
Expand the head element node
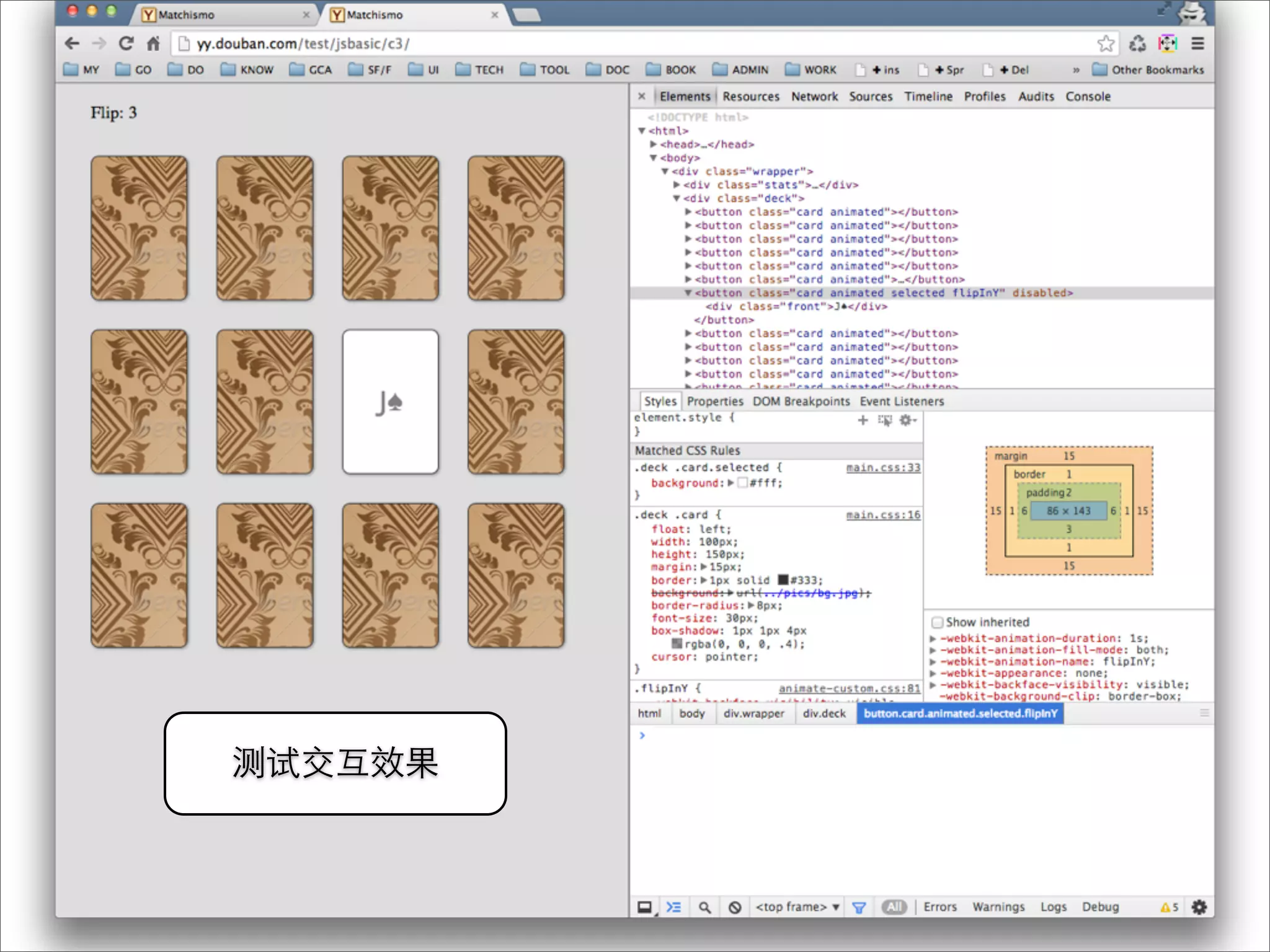tap(653, 144)
